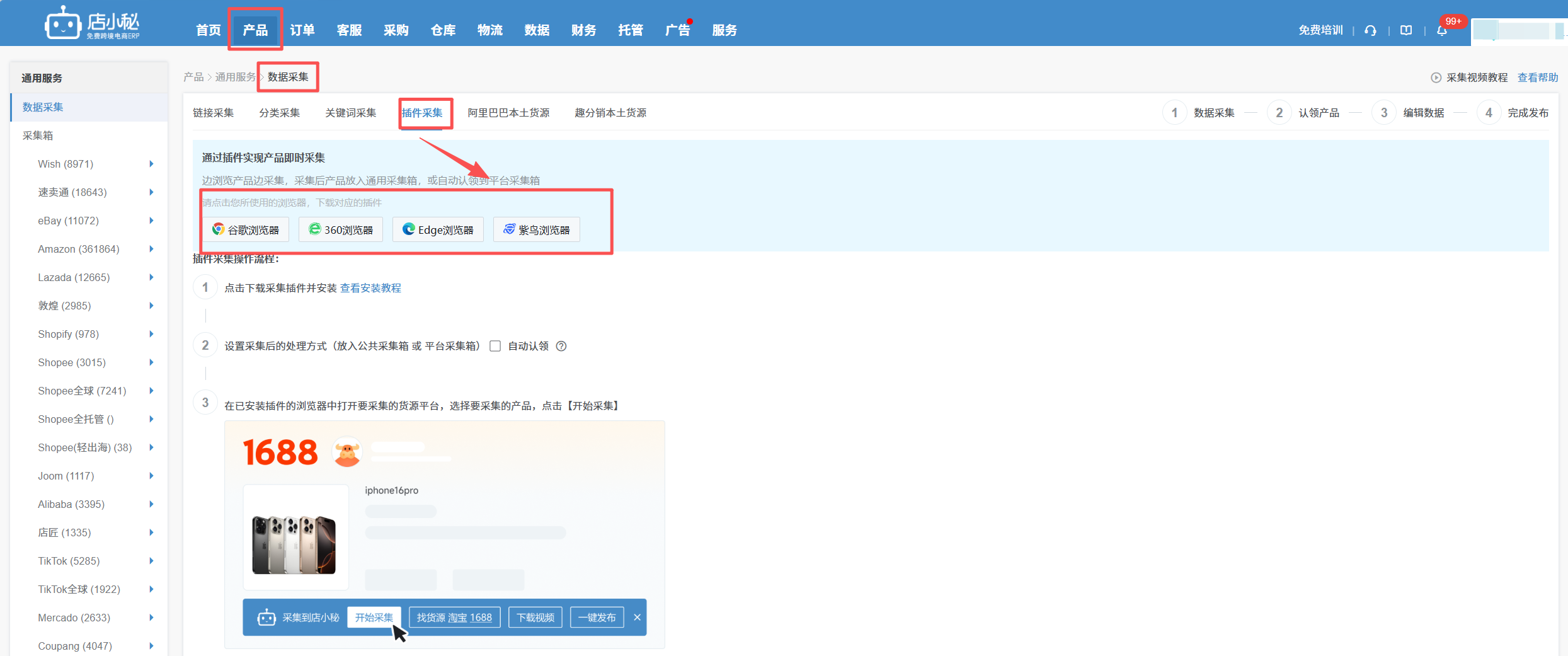The height and width of the screenshot is (656, 1568).
Task: Open the 广告 top menu
Action: click(678, 30)
